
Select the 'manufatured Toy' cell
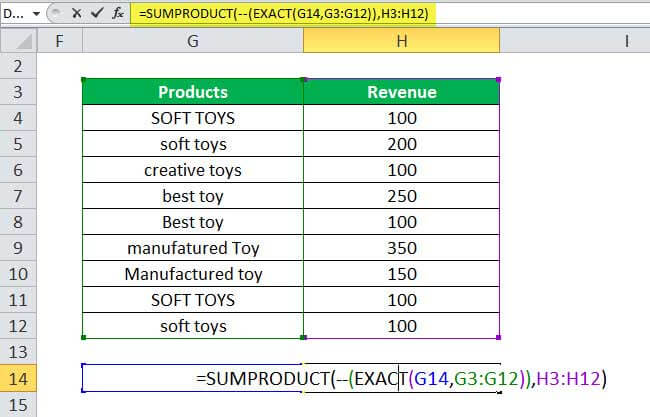pyautogui.click(x=192, y=248)
